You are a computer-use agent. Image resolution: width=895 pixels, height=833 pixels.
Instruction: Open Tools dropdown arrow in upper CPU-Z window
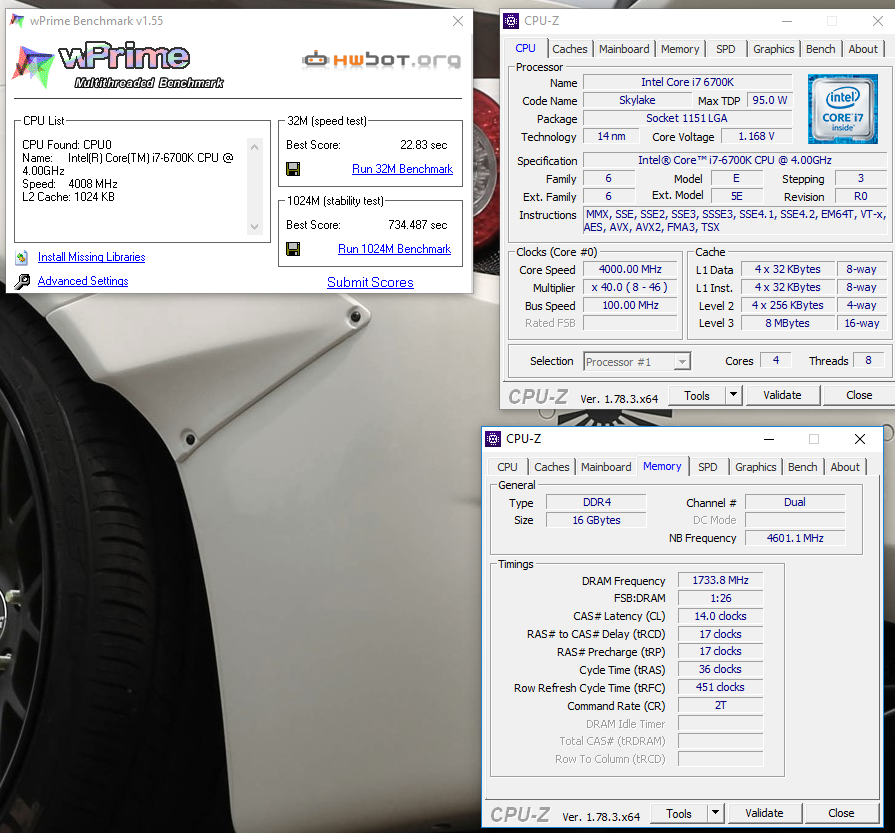pos(733,395)
